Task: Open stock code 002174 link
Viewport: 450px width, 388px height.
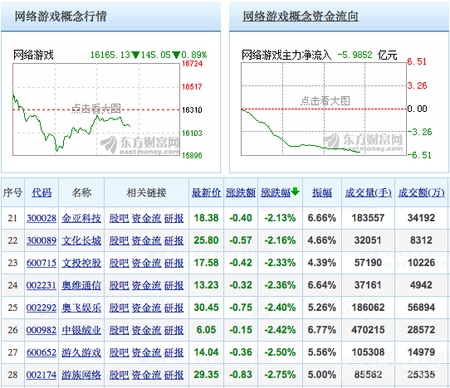Action: [x=42, y=375]
